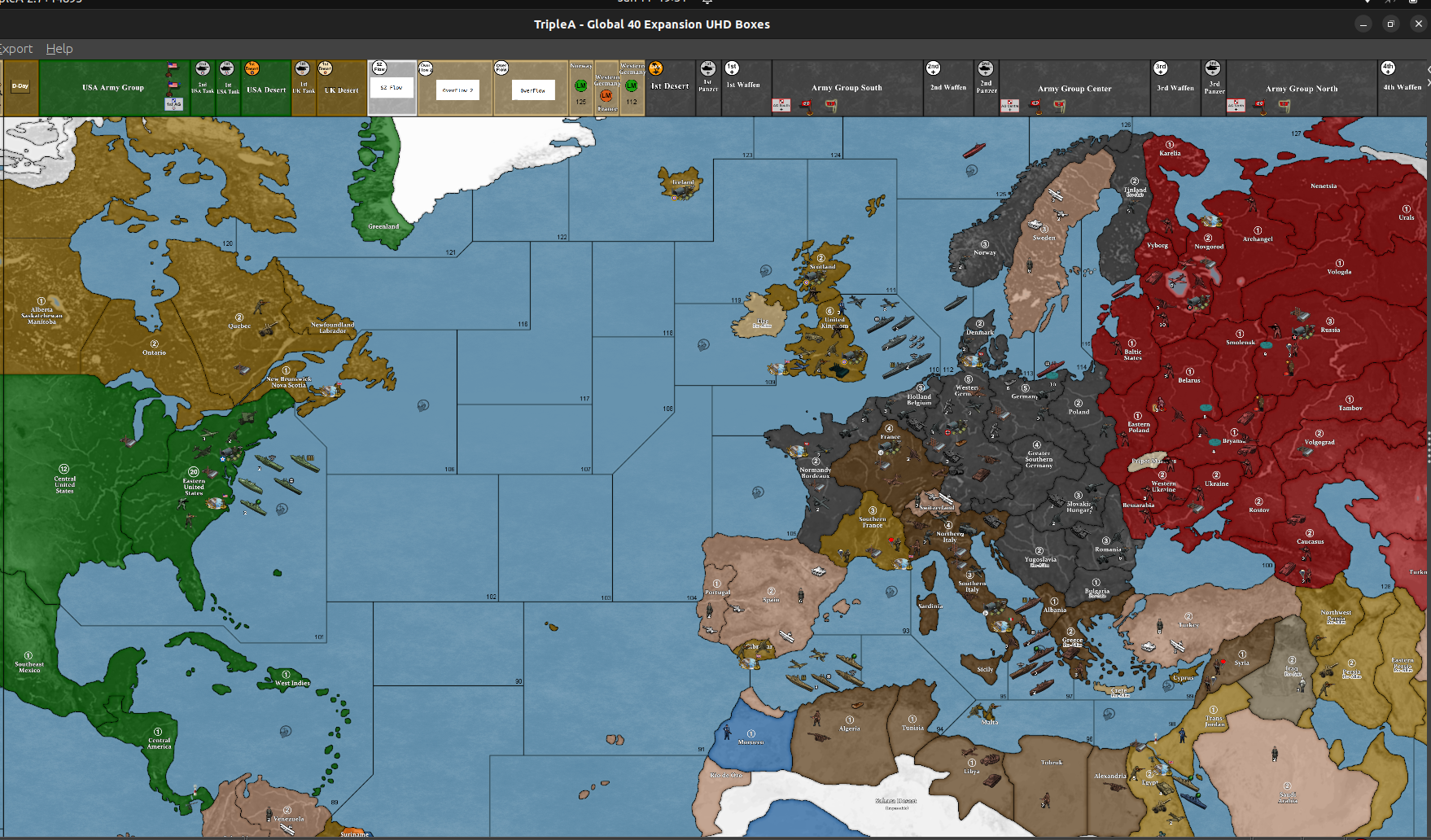This screenshot has height=840, width=1431.
Task: Select the Ontario territory label
Action: pyautogui.click(x=154, y=352)
